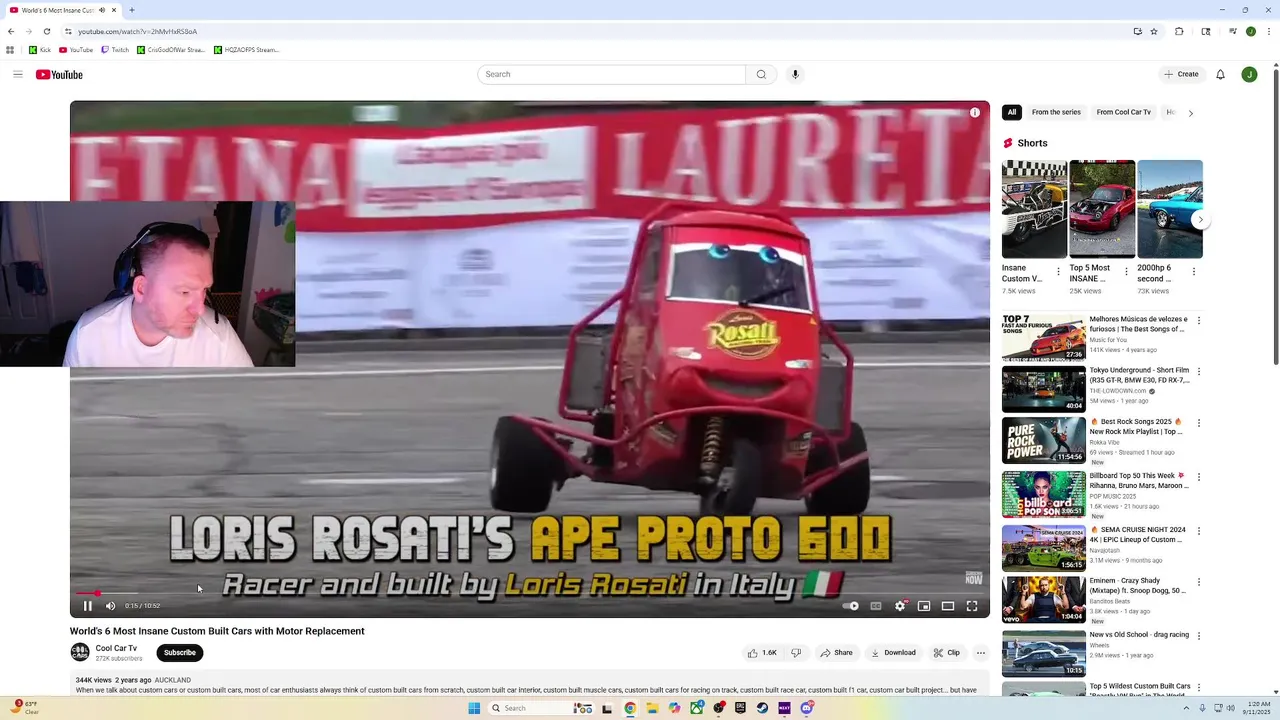Screen dimensions: 1280x720
Task: Click the Clip button
Action: (946, 653)
